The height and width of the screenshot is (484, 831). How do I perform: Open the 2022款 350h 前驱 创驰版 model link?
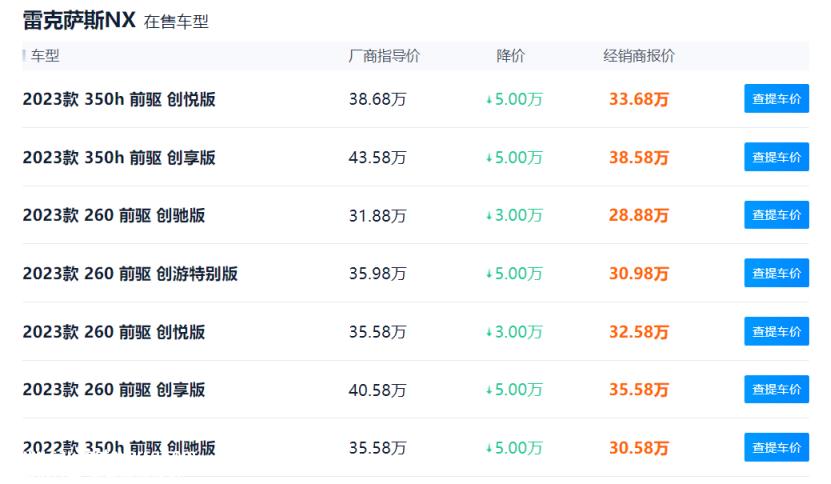click(x=119, y=448)
